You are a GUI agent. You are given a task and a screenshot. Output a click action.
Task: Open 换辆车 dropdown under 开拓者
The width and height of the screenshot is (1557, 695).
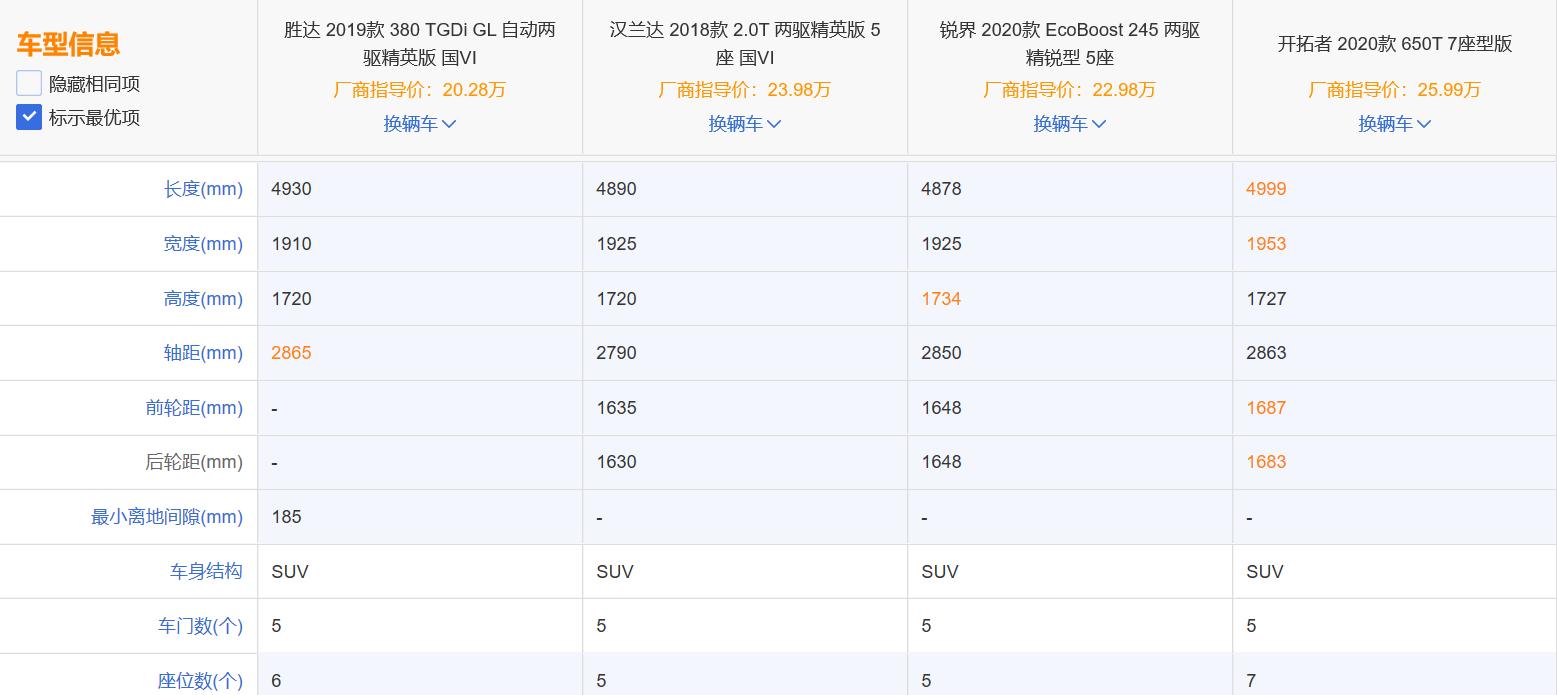(x=1395, y=123)
